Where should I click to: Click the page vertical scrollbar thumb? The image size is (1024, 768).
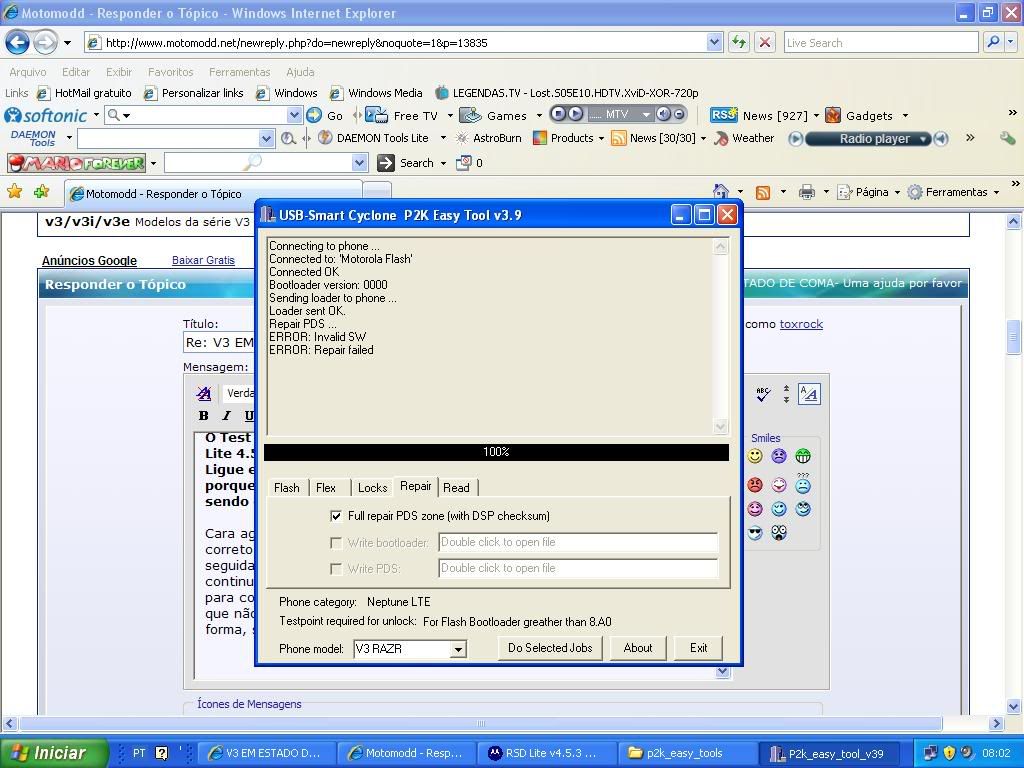coord(1013,337)
